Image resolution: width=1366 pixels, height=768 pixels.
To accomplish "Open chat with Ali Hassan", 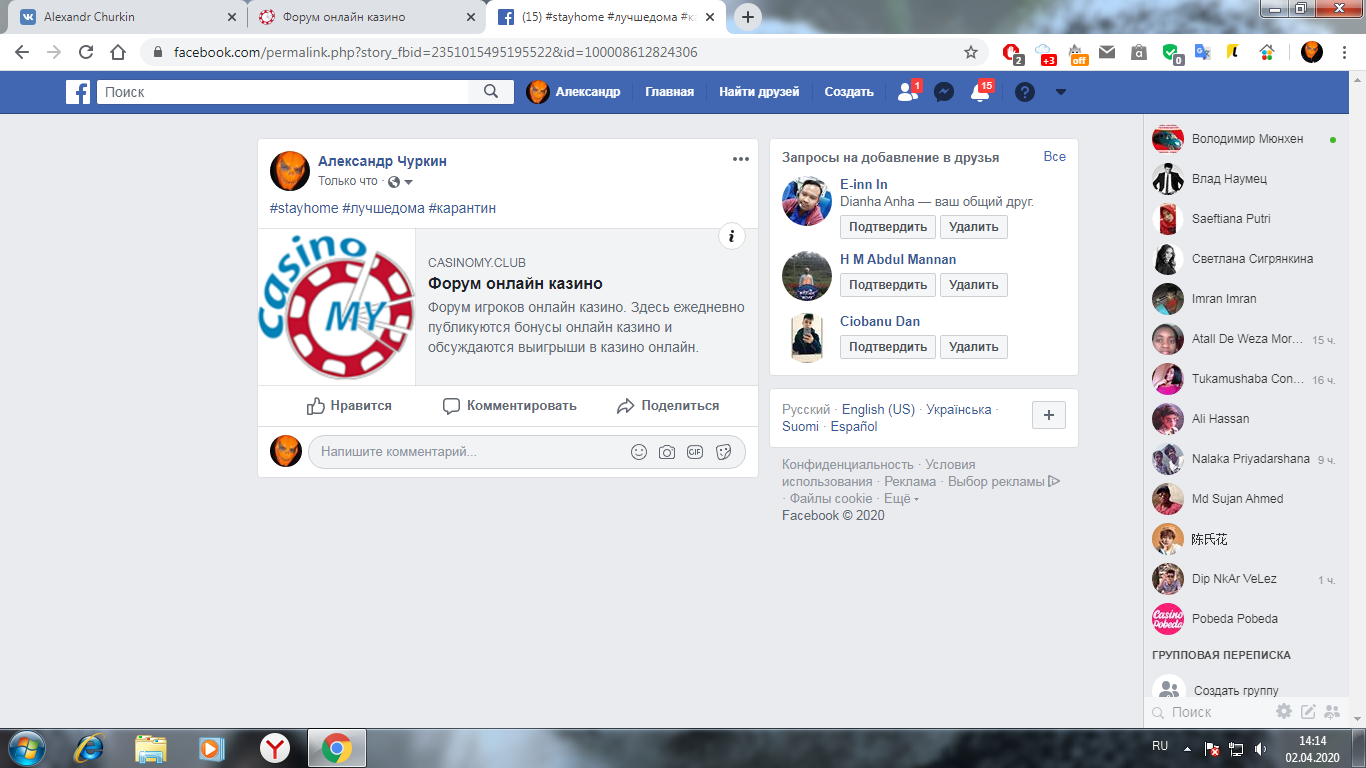I will pyautogui.click(x=1244, y=419).
